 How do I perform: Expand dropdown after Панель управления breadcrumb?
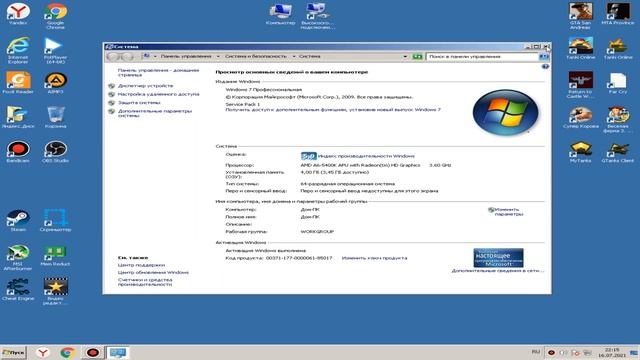218,56
